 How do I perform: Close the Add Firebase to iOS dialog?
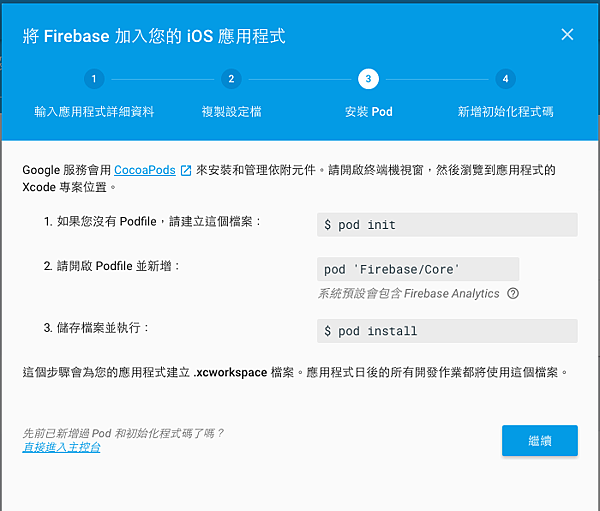click(x=567, y=35)
